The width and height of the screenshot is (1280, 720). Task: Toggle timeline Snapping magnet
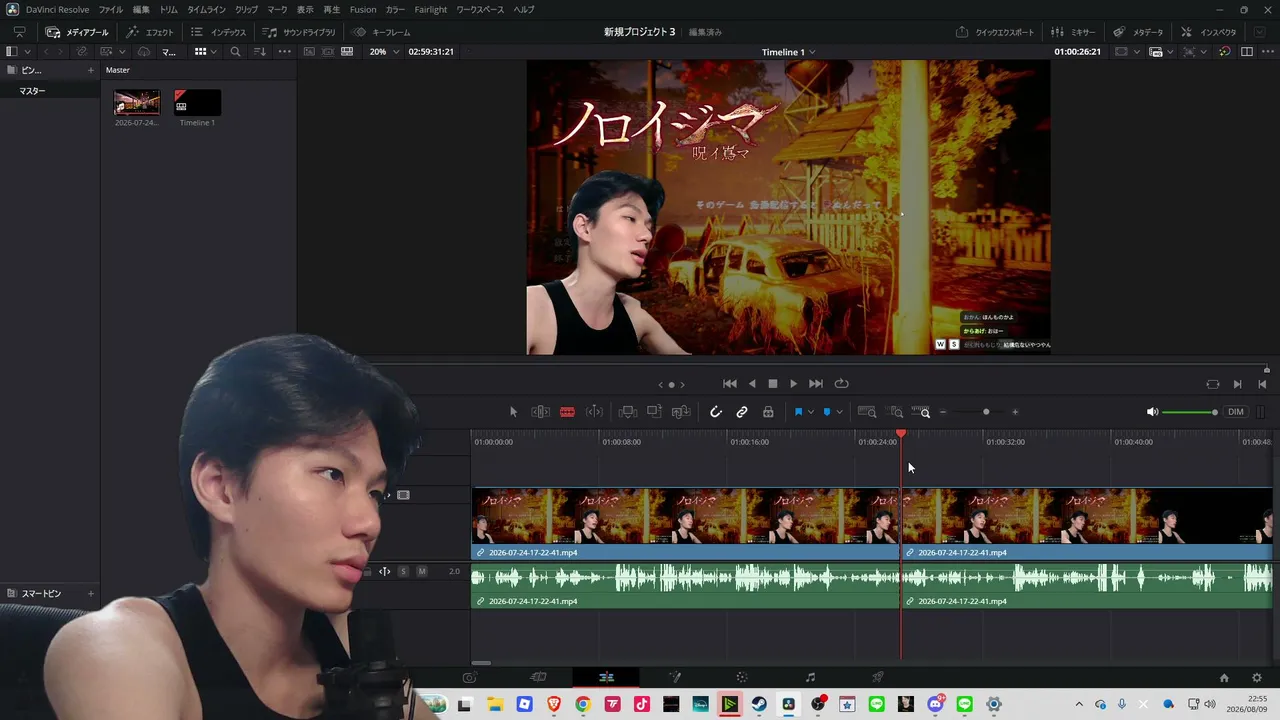716,412
